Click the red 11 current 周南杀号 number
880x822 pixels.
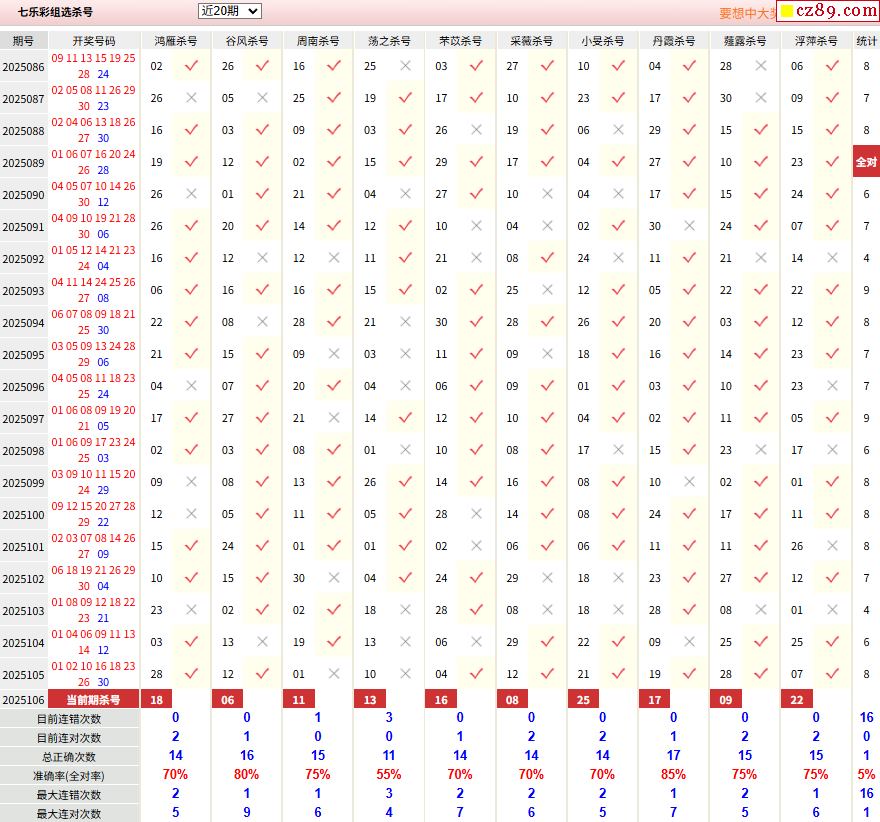299,699
